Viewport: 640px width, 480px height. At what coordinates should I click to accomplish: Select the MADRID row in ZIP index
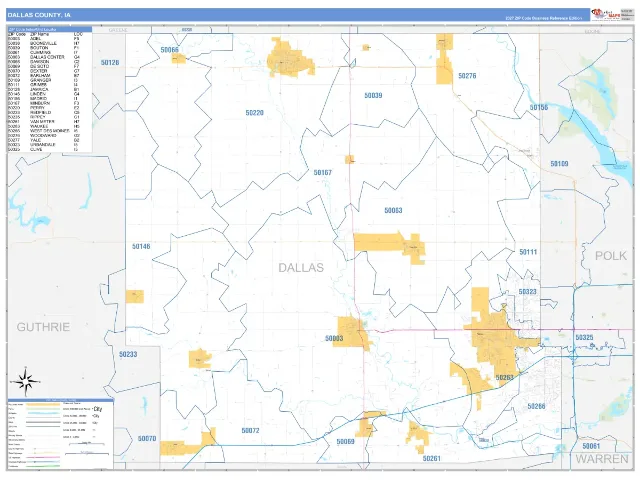pos(44,99)
